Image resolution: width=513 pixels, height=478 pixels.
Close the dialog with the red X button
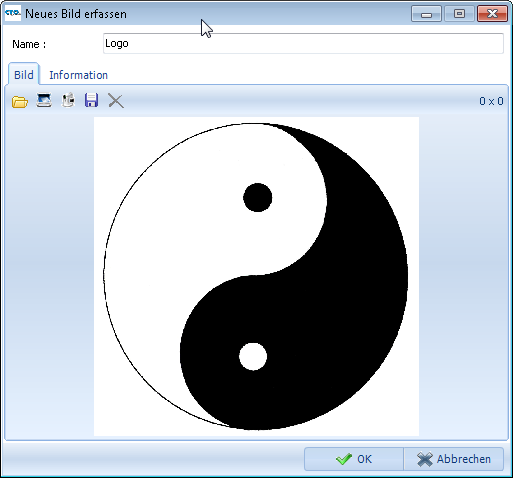pos(492,14)
